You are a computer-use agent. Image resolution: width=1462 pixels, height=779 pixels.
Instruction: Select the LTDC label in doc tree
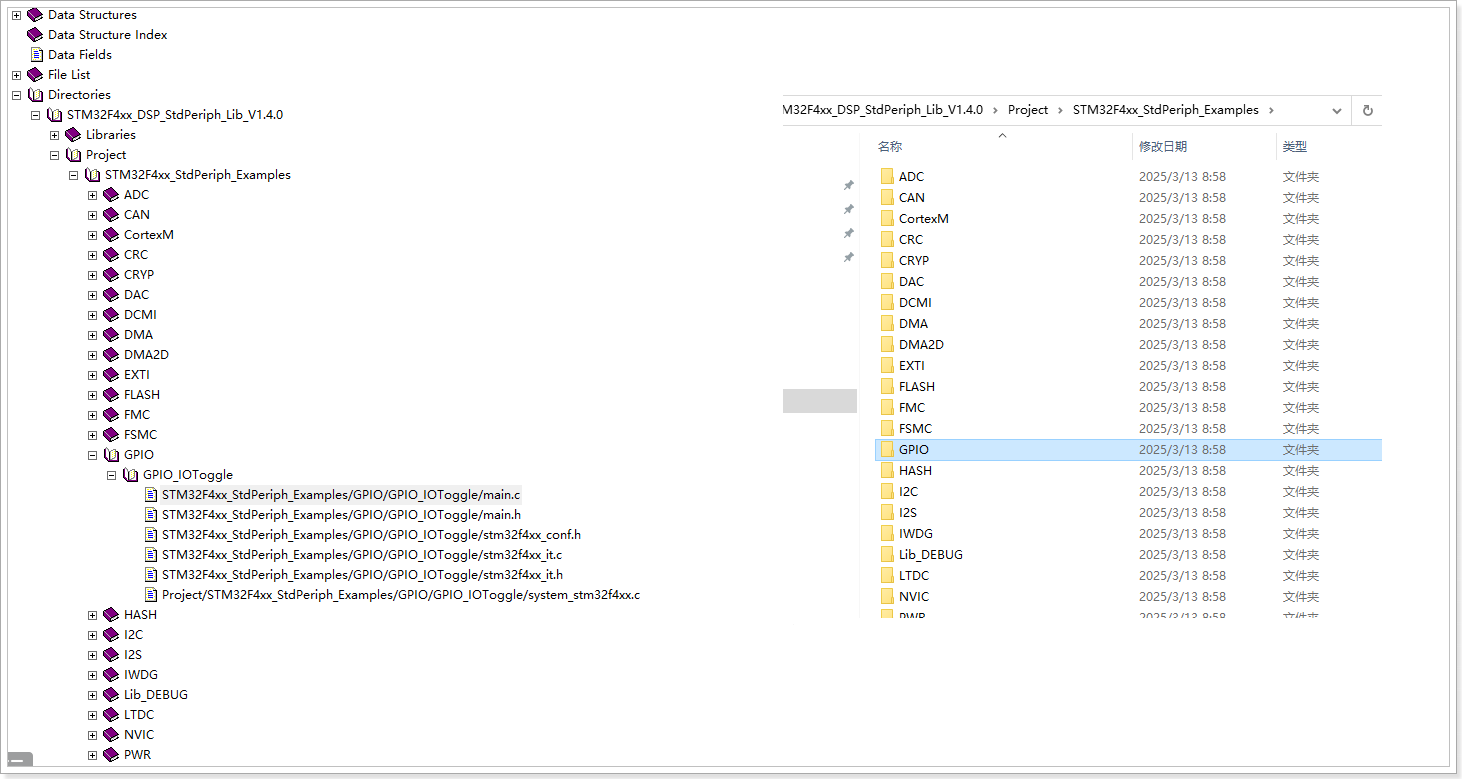[139, 715]
